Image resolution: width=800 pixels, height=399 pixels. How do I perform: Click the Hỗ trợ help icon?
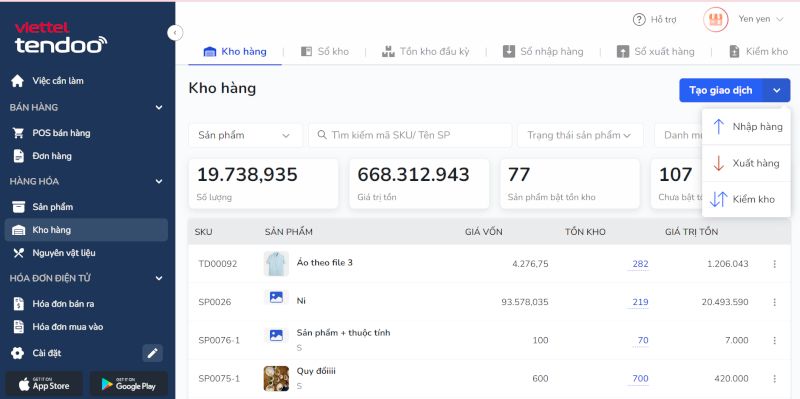click(x=639, y=20)
